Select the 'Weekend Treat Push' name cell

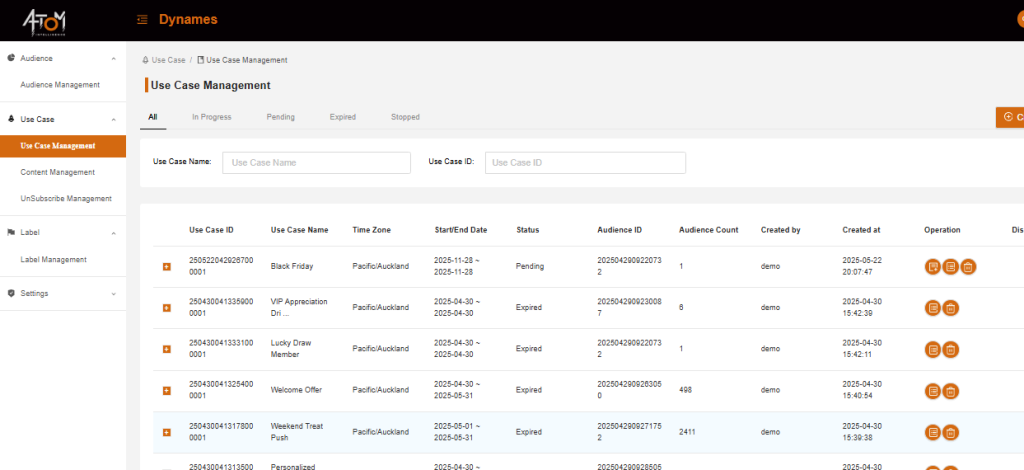click(296, 431)
